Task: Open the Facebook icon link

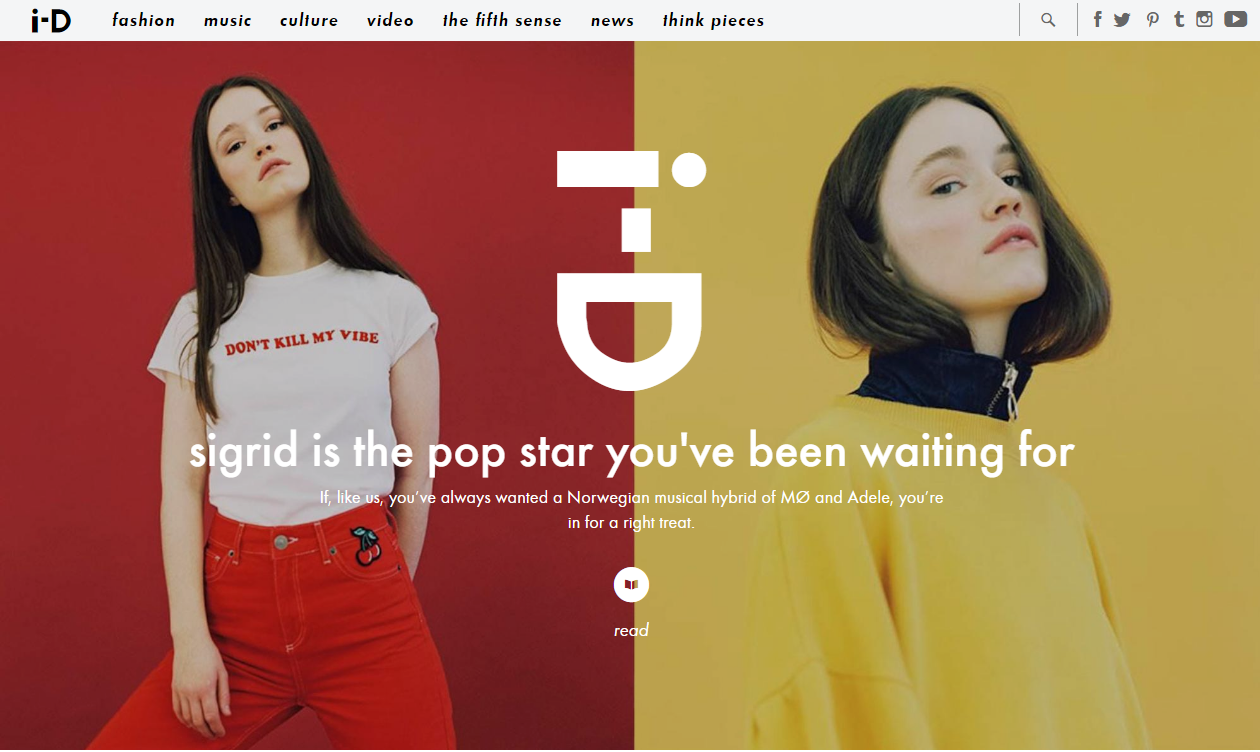Action: 1097,19
